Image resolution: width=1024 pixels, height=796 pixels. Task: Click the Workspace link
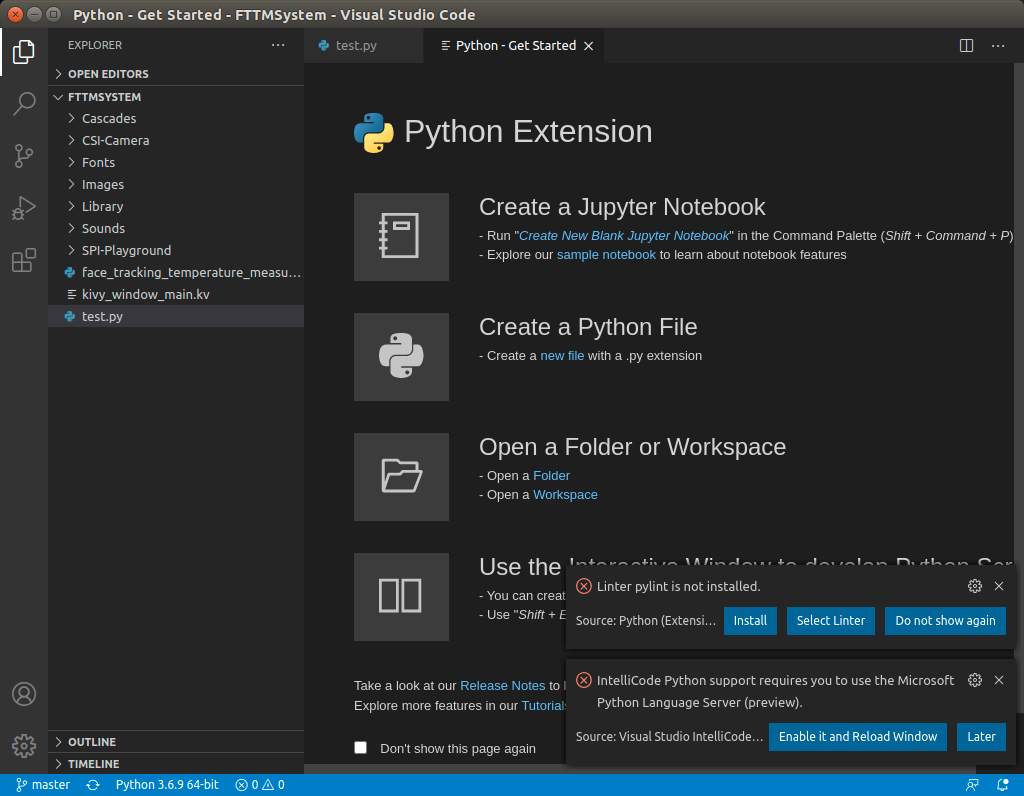565,495
